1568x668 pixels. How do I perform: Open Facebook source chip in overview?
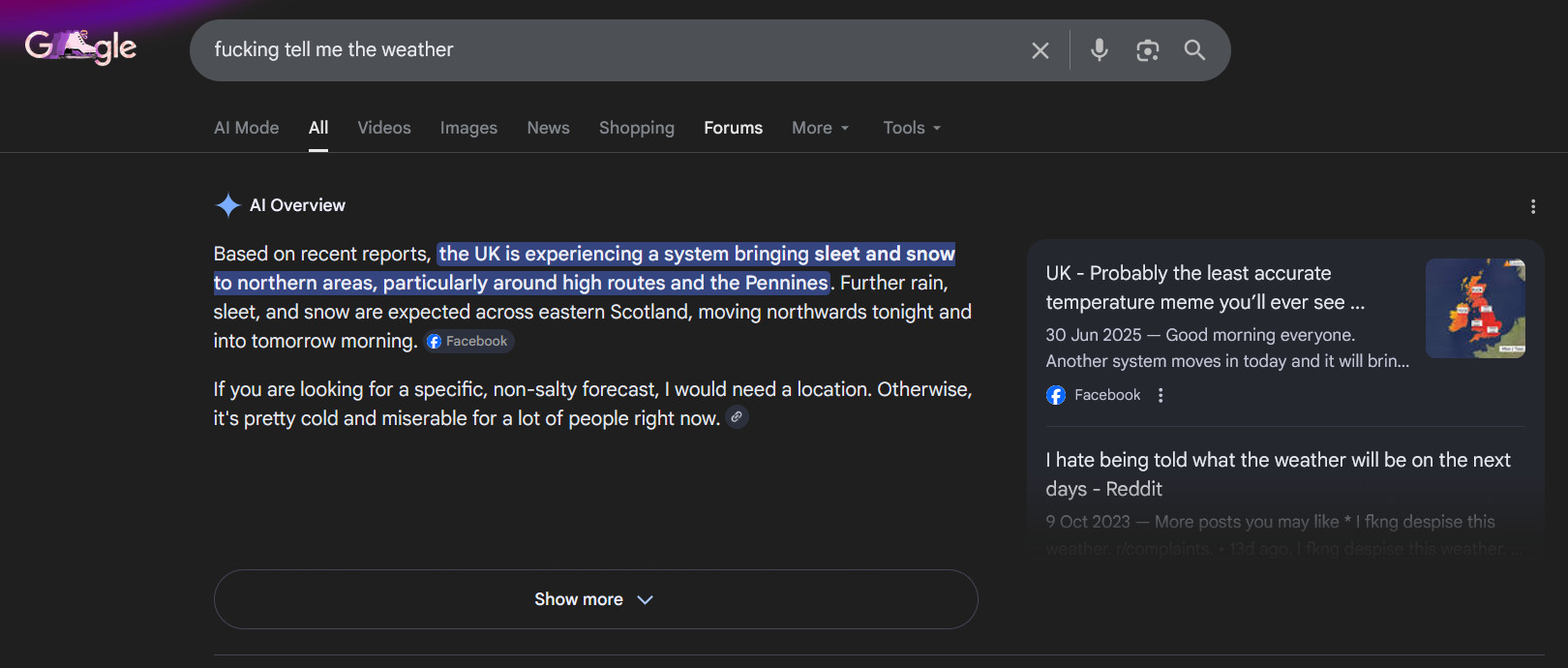(468, 341)
